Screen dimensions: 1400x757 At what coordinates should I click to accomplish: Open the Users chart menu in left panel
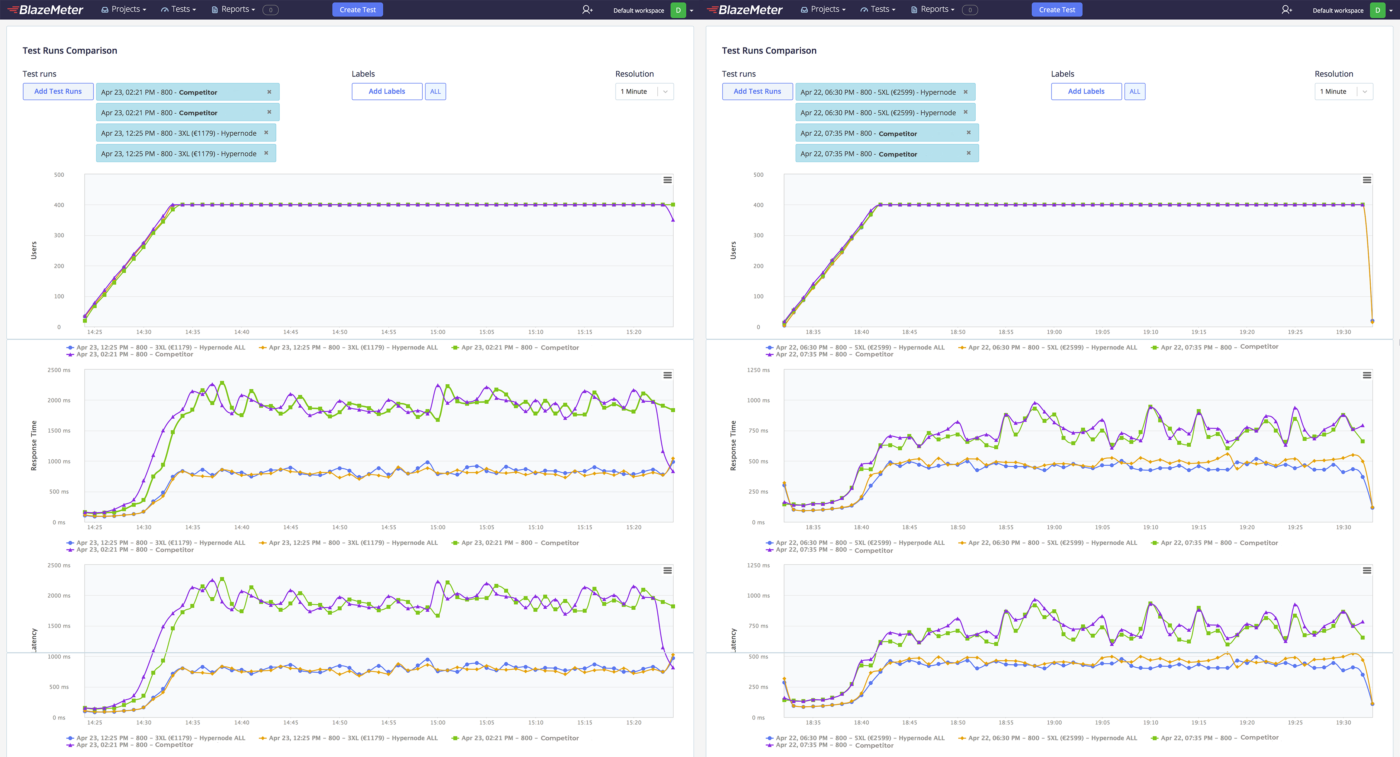667,180
